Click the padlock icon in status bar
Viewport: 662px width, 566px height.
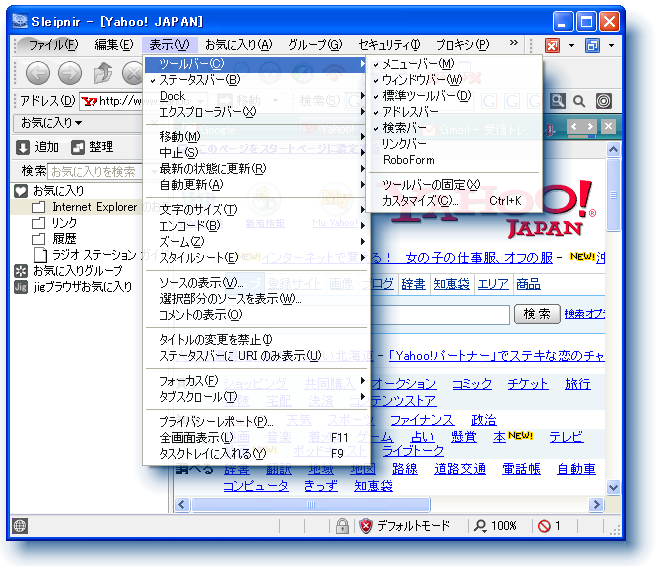click(342, 526)
